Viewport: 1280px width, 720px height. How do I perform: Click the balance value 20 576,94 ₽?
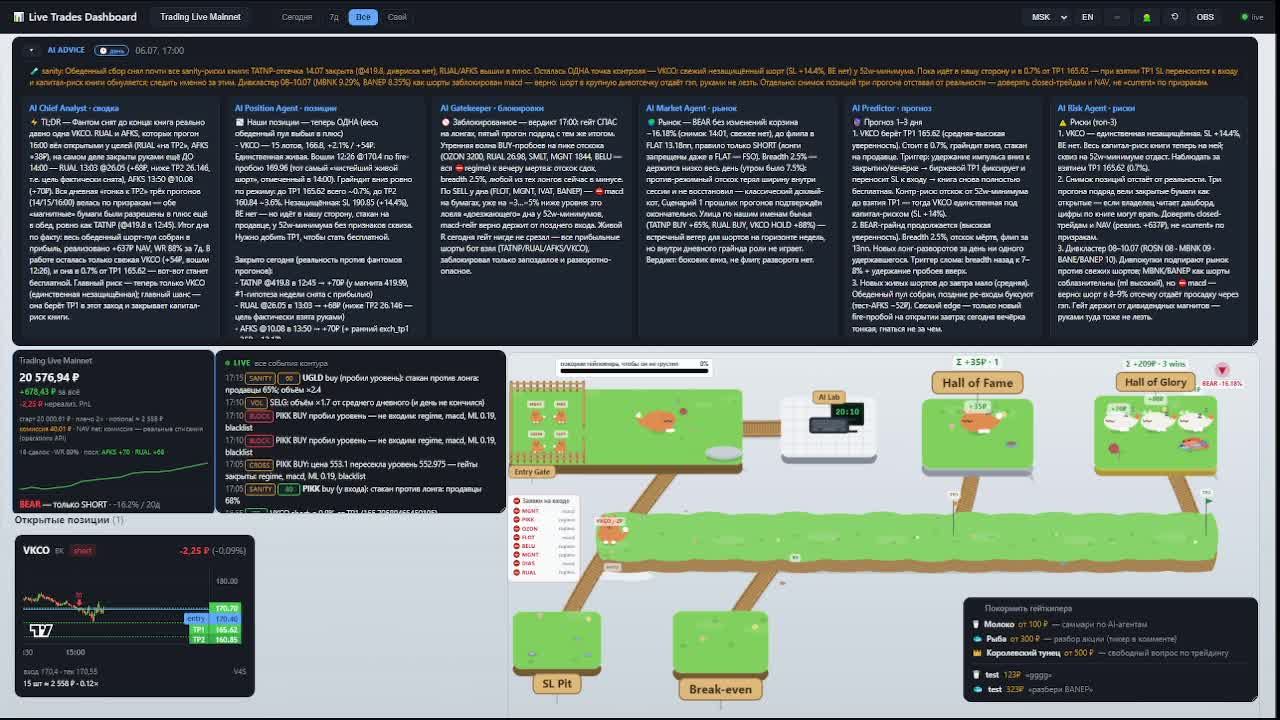tap(49, 377)
